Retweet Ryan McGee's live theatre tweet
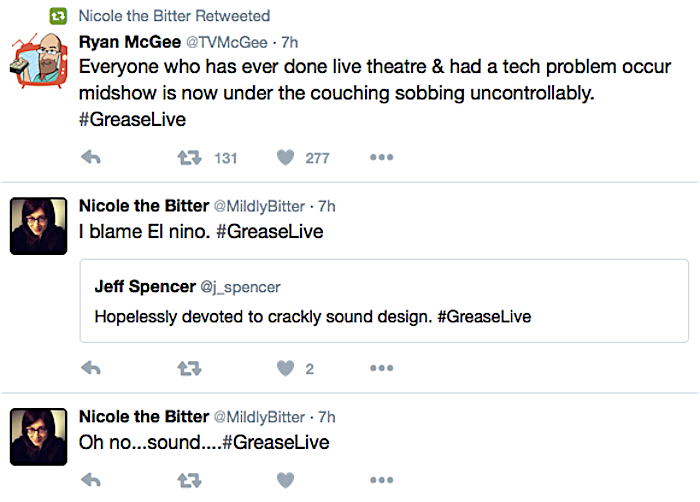700x502 pixels. (189, 157)
